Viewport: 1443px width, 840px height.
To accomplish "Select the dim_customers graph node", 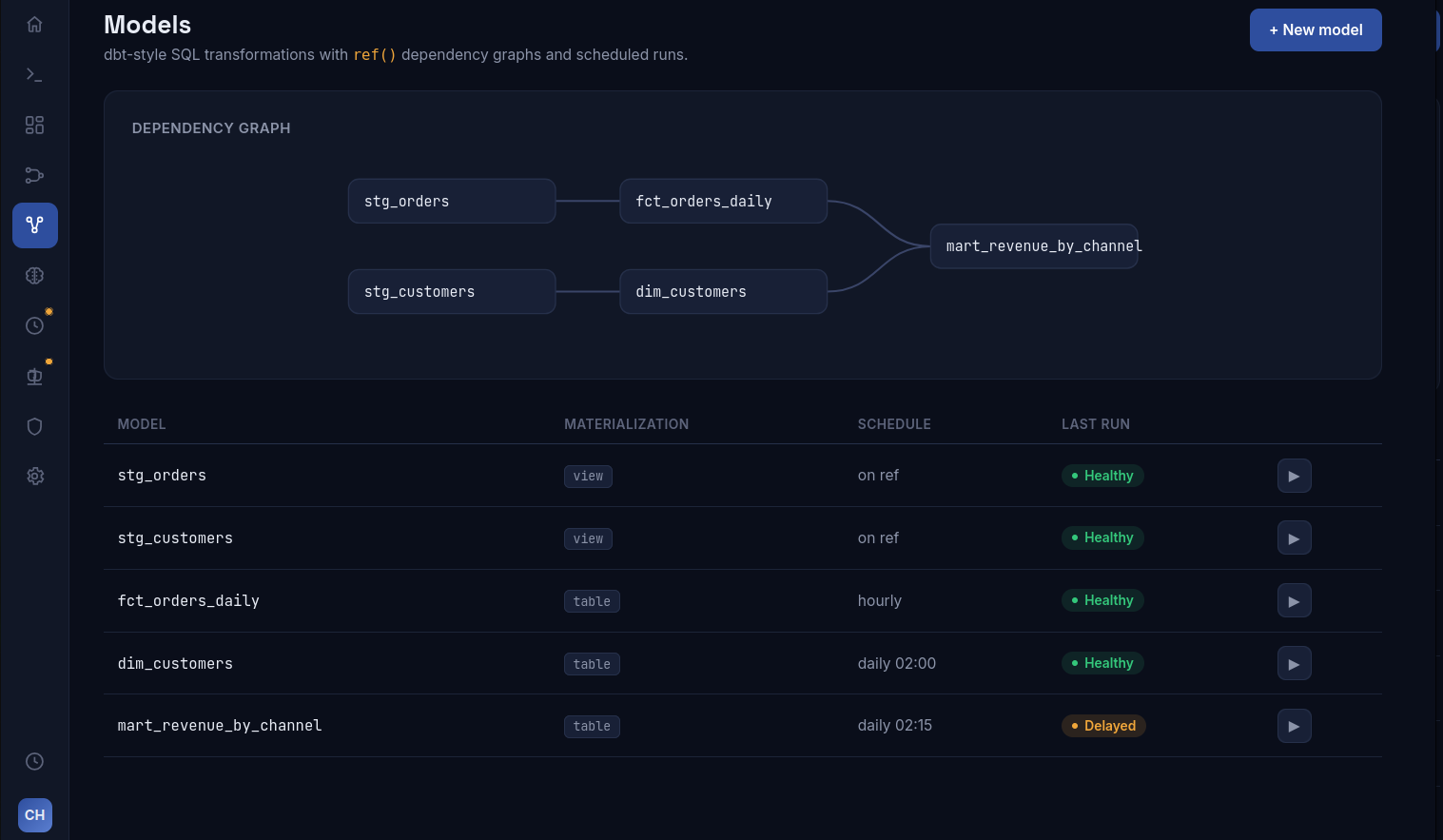I will 723,291.
